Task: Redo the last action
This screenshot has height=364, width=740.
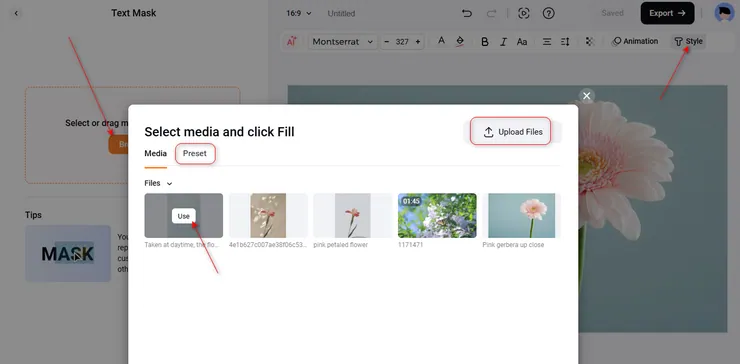Action: [x=491, y=13]
